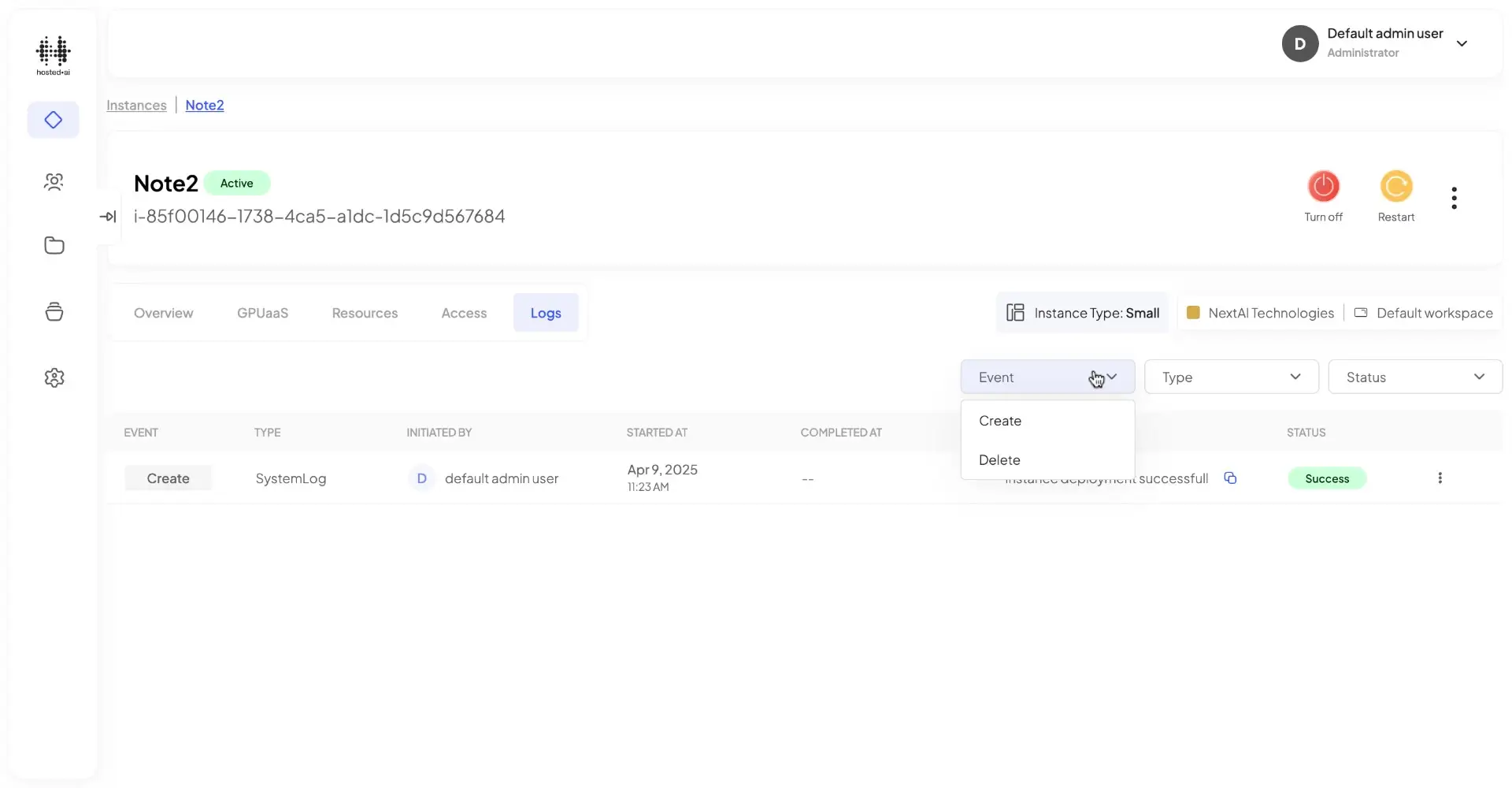This screenshot has height=788, width=1512.
Task: Open the Type filter dropdown
Action: click(x=1231, y=377)
